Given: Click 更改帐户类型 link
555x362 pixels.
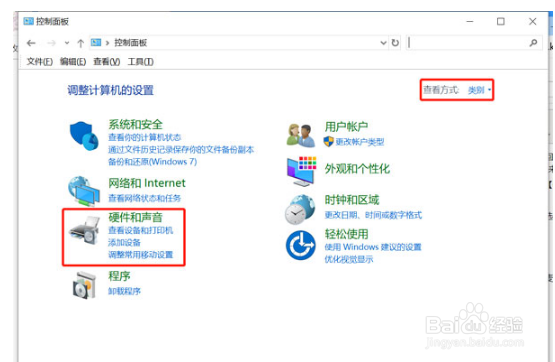Looking at the screenshot, I should [x=360, y=142].
